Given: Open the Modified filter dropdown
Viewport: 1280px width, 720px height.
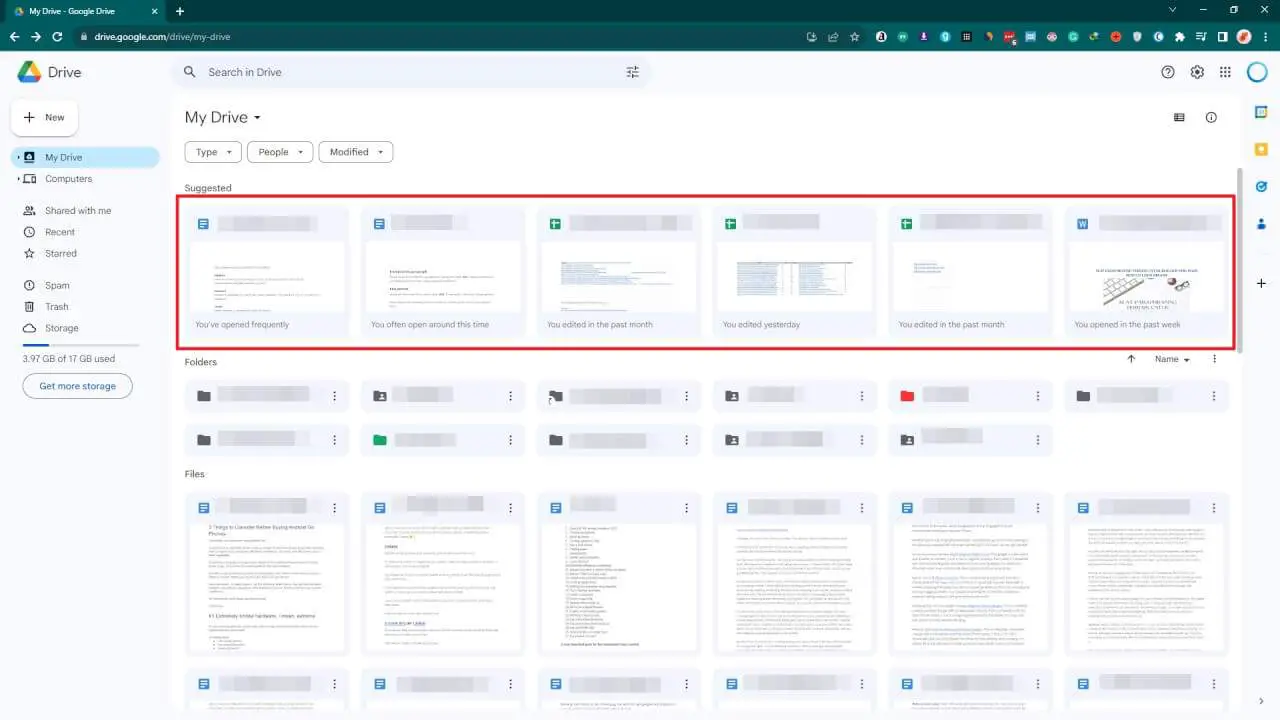Looking at the screenshot, I should click(355, 151).
